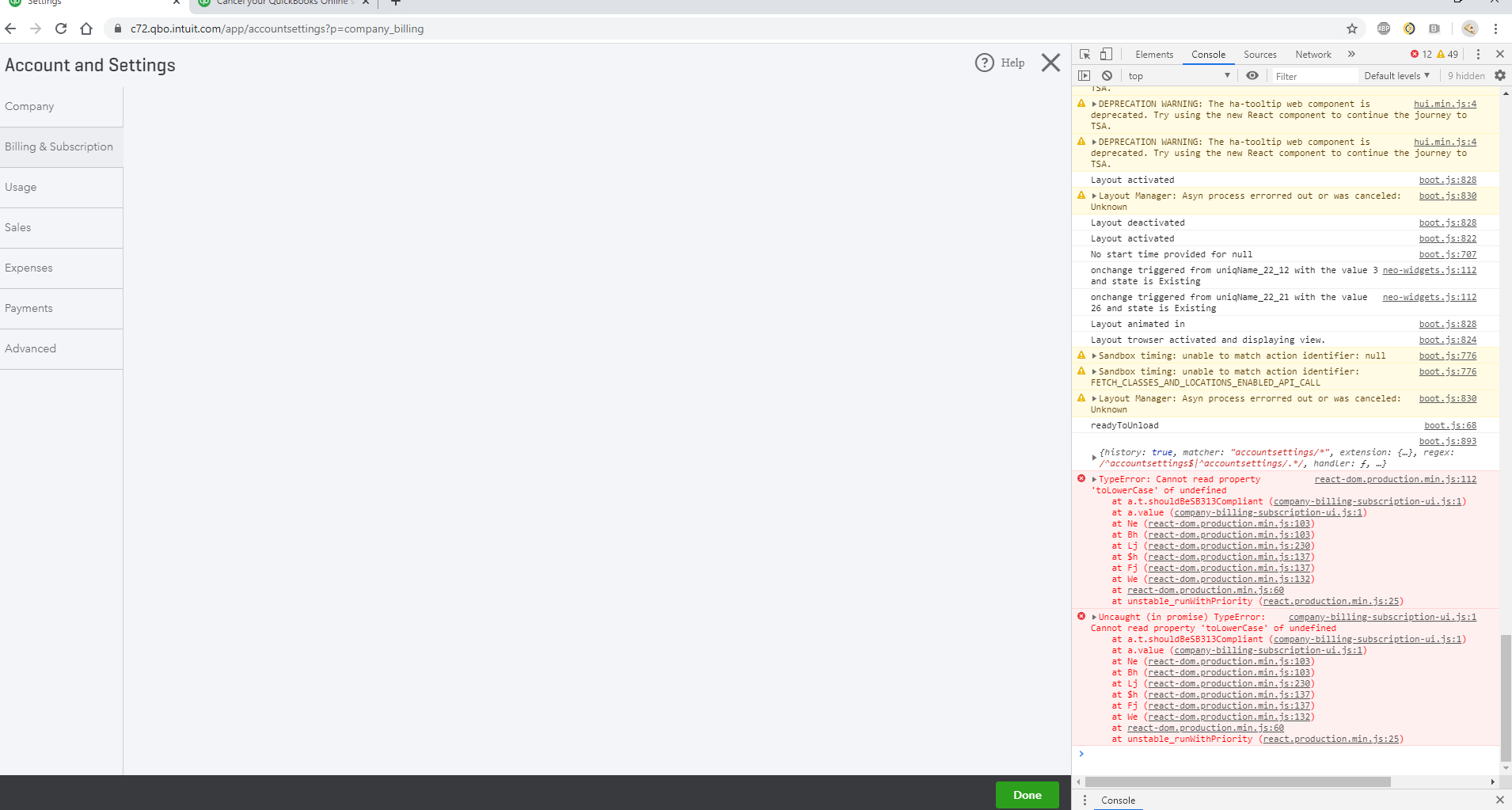This screenshot has width=1512, height=810.
Task: Expand the FETCH_CLASSES_AND_LOCATIONS Sandbox timing warning
Action: pyautogui.click(x=1094, y=372)
